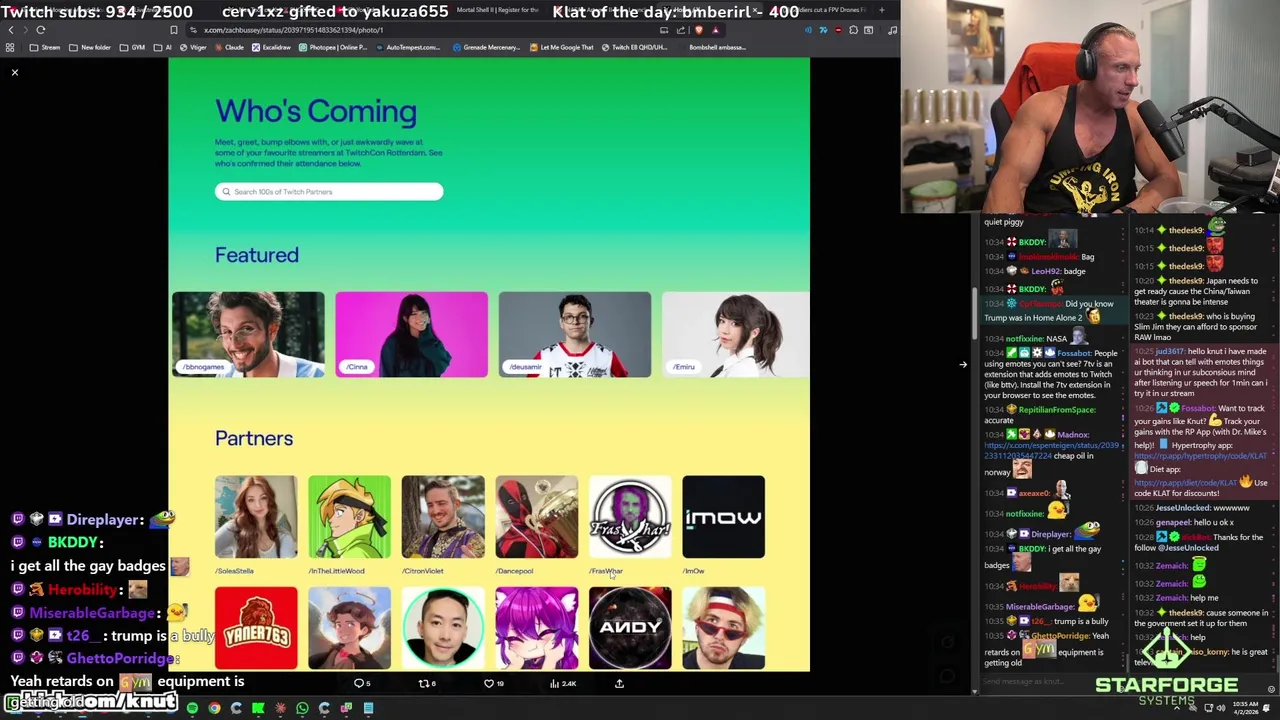Image resolution: width=1280 pixels, height=720 pixels.
Task: Click the /FrasWhar partner name link
Action: click(606, 571)
